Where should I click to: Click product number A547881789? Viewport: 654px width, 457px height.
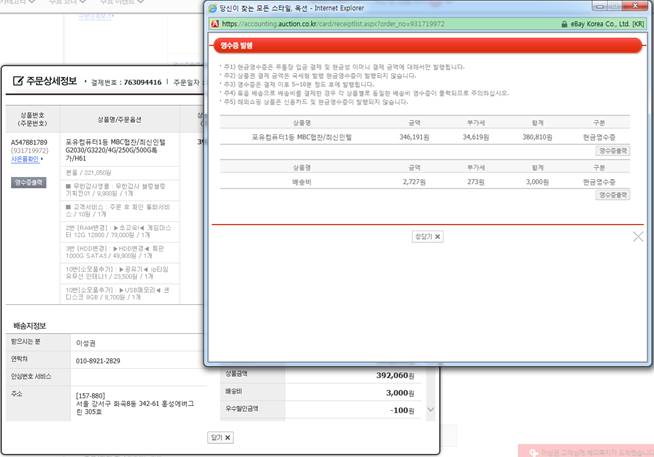coord(29,143)
